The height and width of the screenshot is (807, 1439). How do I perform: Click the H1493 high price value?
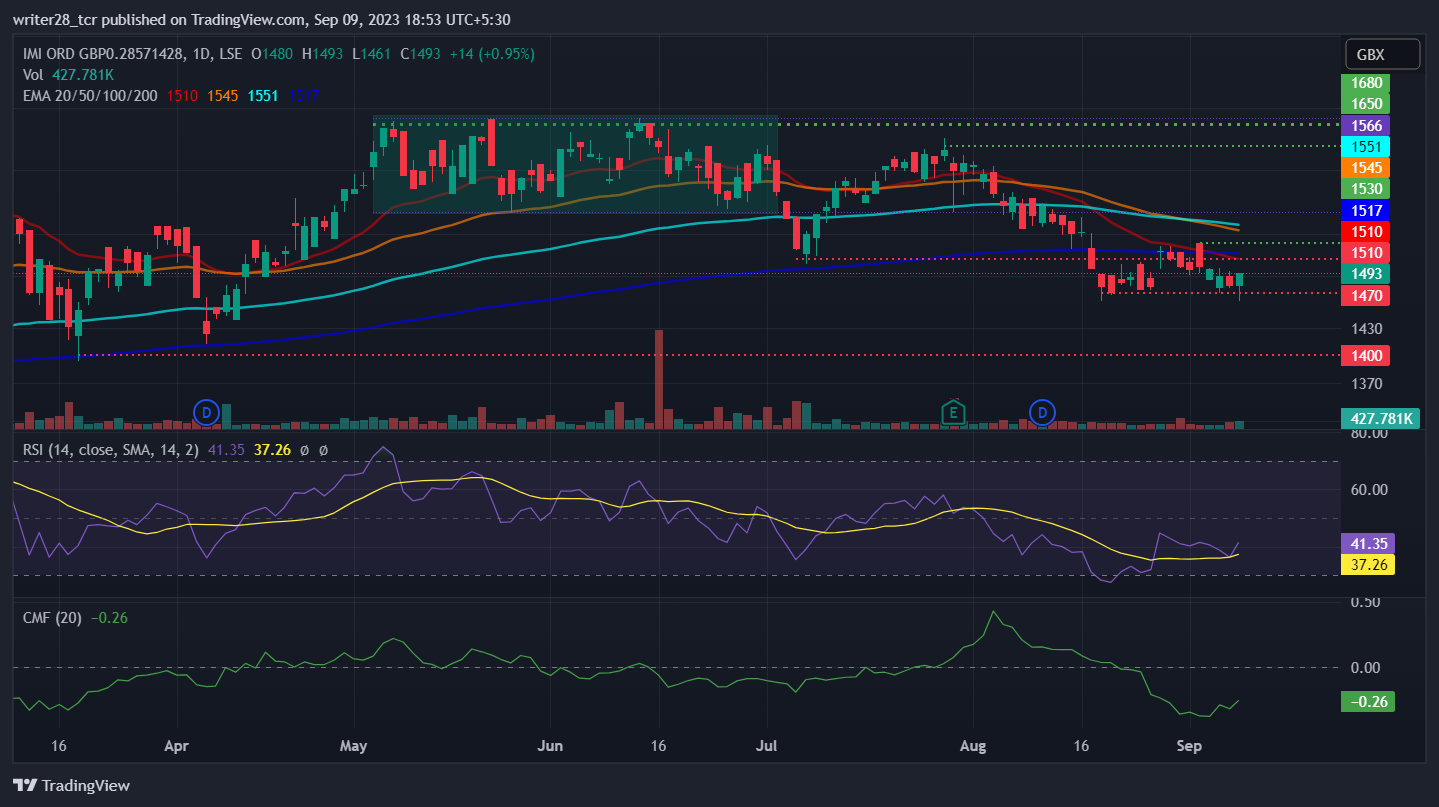point(321,54)
